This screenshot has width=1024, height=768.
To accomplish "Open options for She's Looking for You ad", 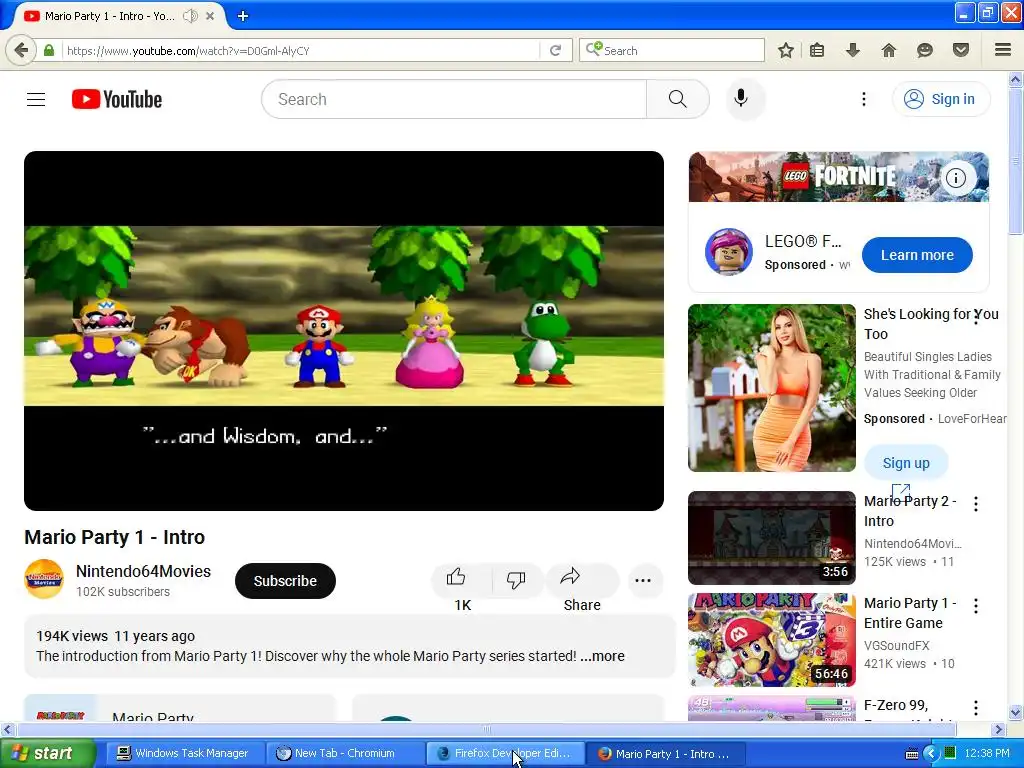I will point(976,318).
